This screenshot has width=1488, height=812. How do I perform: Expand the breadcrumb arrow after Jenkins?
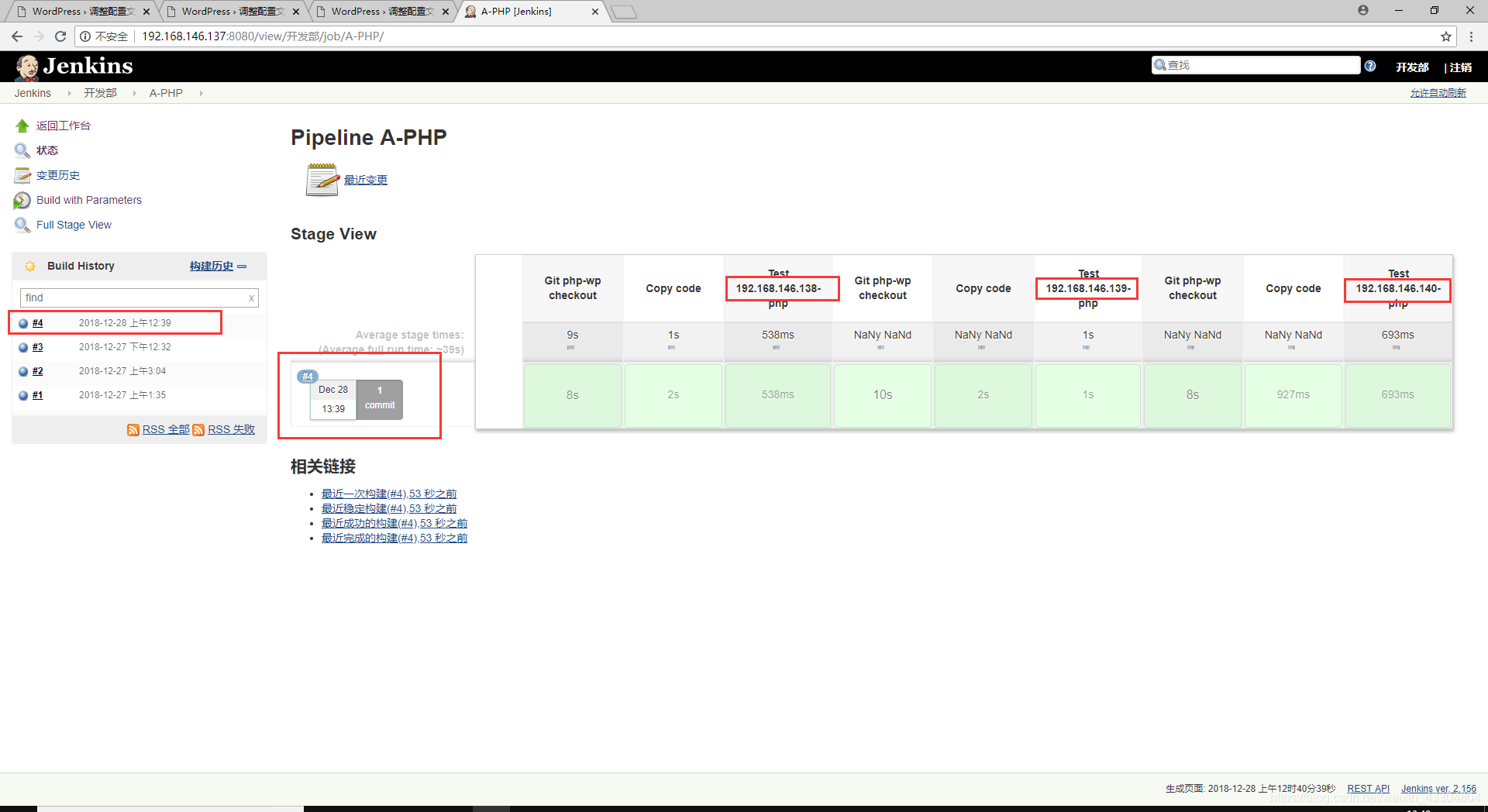[x=69, y=93]
